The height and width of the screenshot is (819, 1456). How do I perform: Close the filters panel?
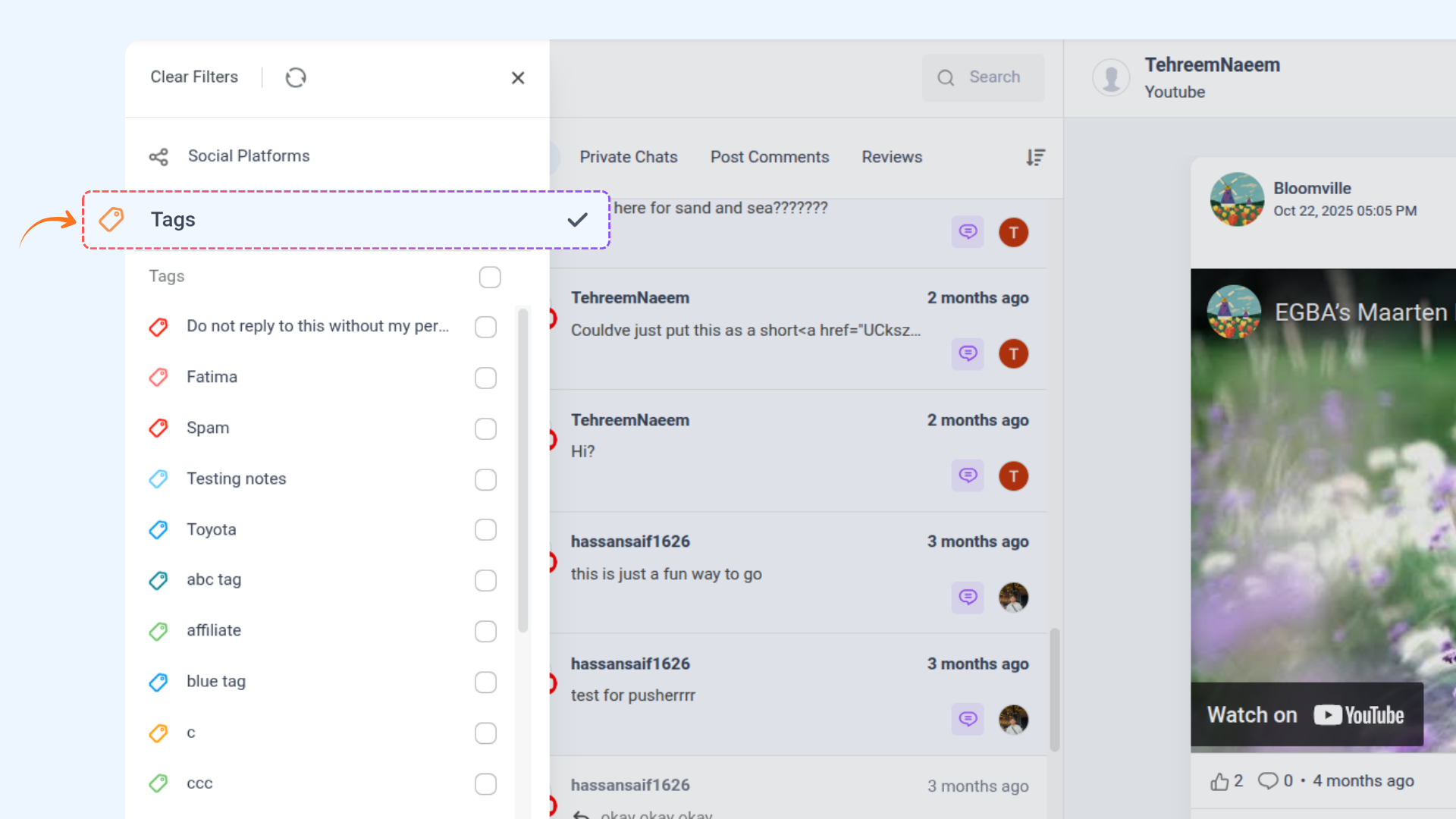pos(518,77)
